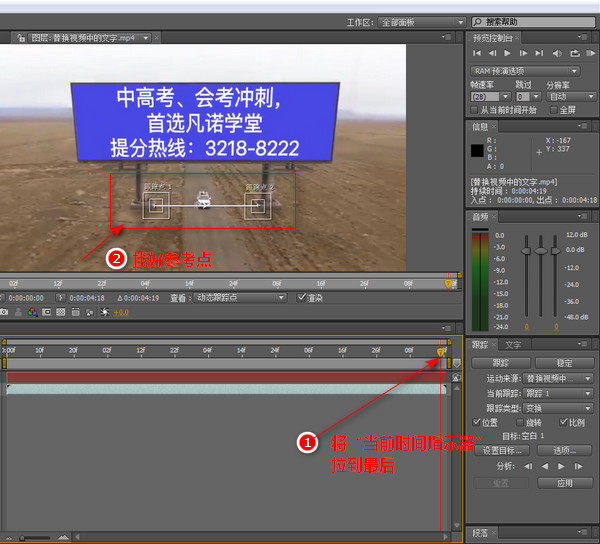The image size is (600, 544).
Task: Click the 应用 button
Action: click(x=565, y=483)
